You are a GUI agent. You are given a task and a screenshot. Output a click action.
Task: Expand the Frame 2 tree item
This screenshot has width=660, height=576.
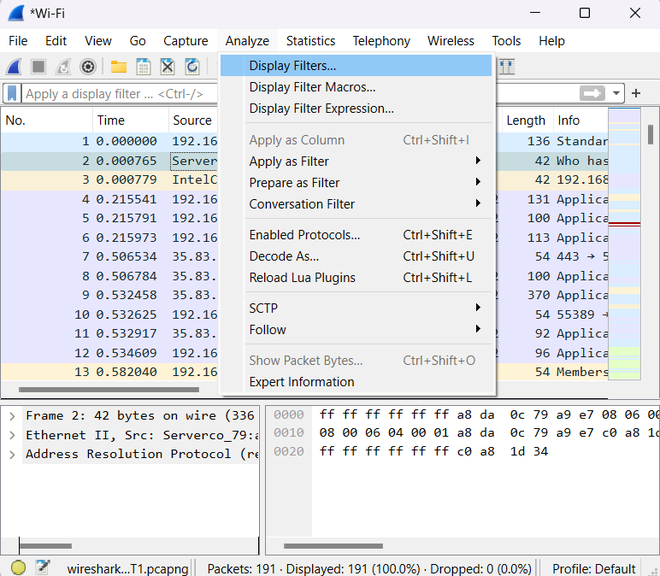11,416
